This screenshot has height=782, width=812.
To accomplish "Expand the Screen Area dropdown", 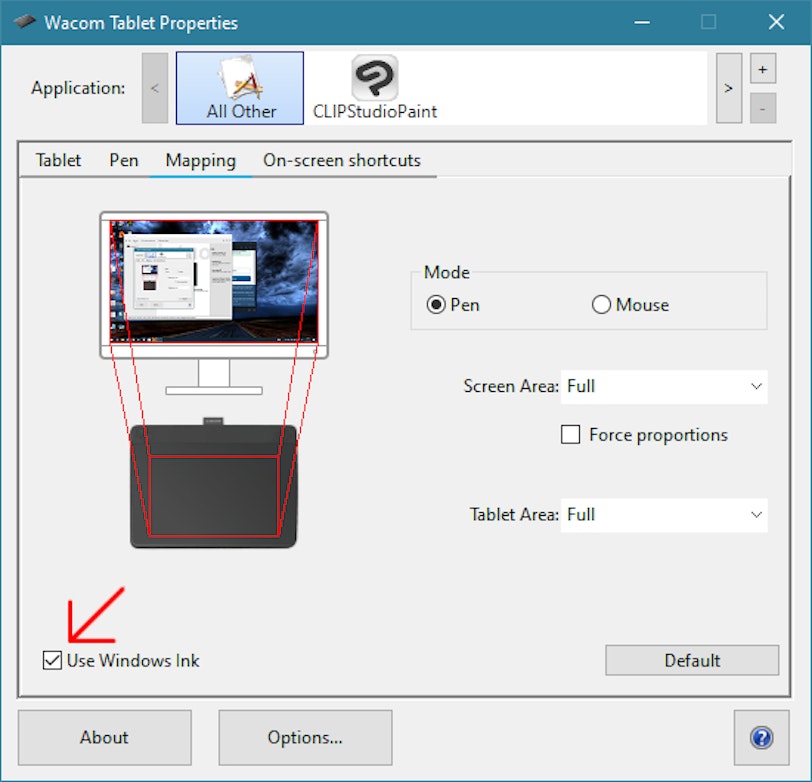I will tap(664, 386).
